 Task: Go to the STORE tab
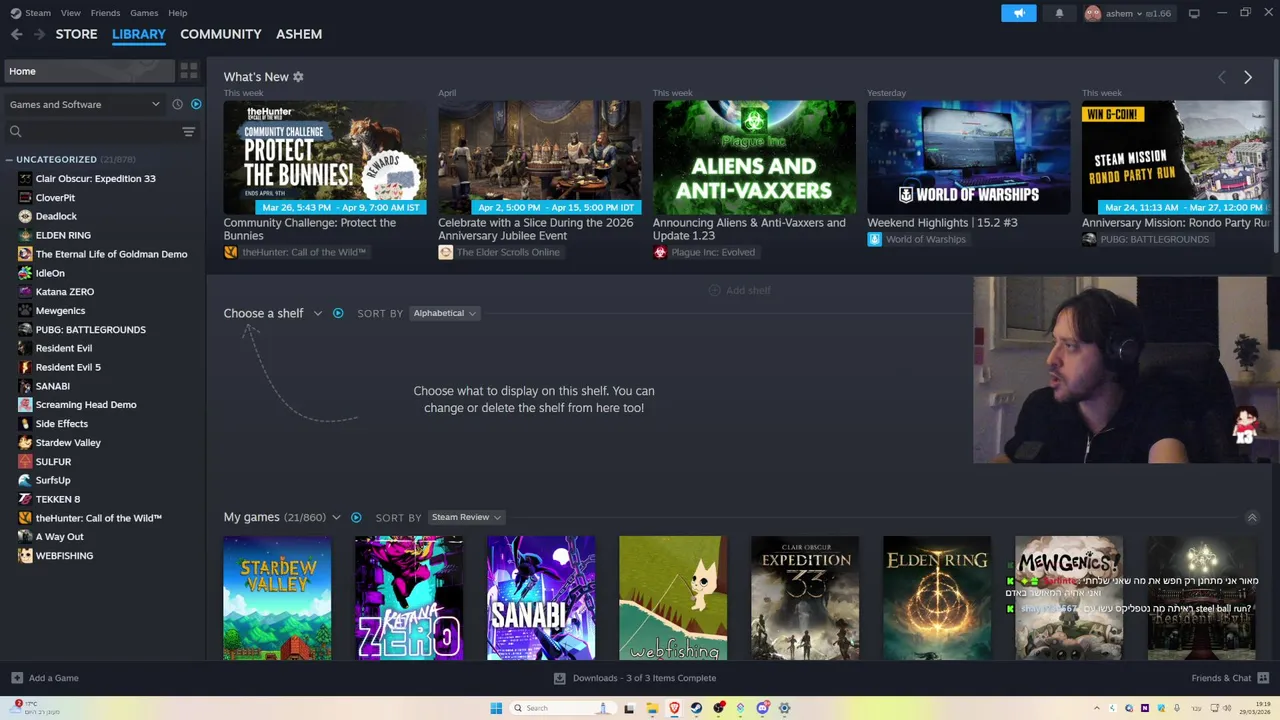click(77, 34)
